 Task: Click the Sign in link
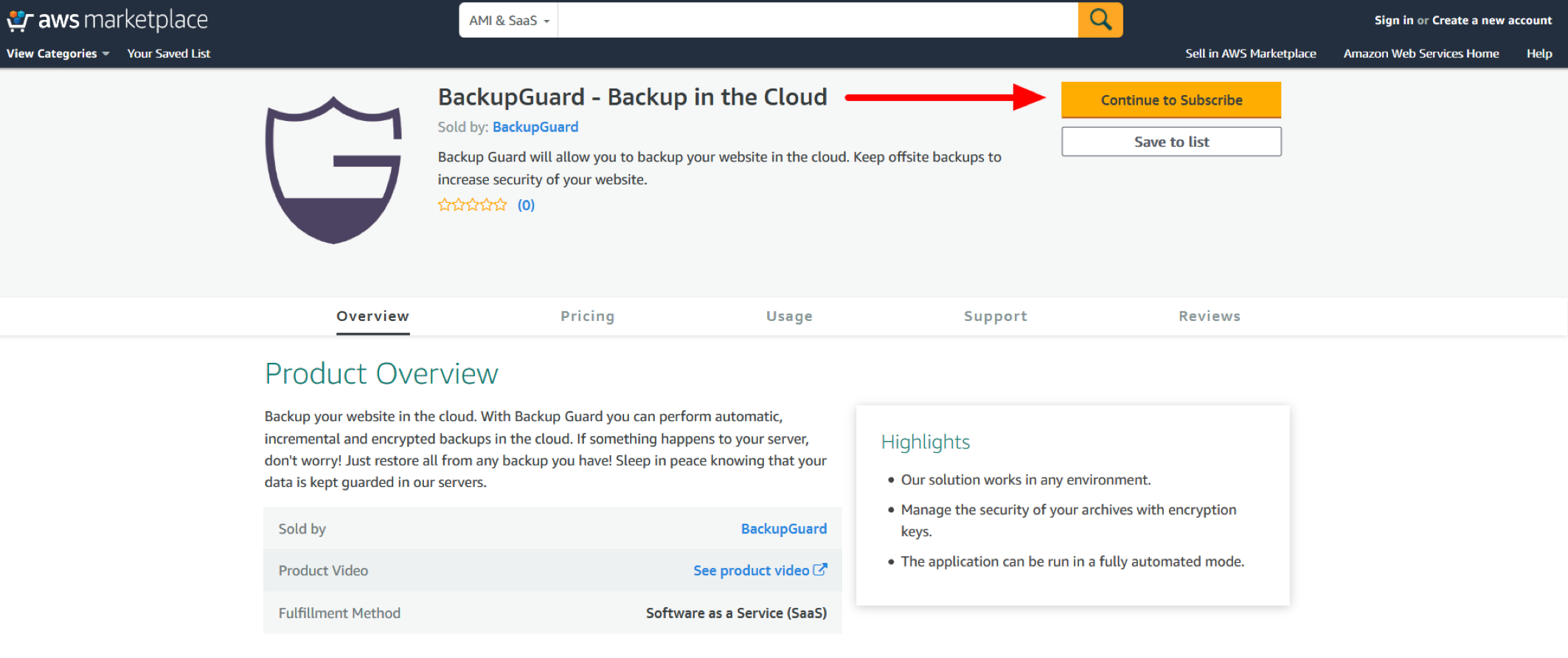coord(1393,21)
